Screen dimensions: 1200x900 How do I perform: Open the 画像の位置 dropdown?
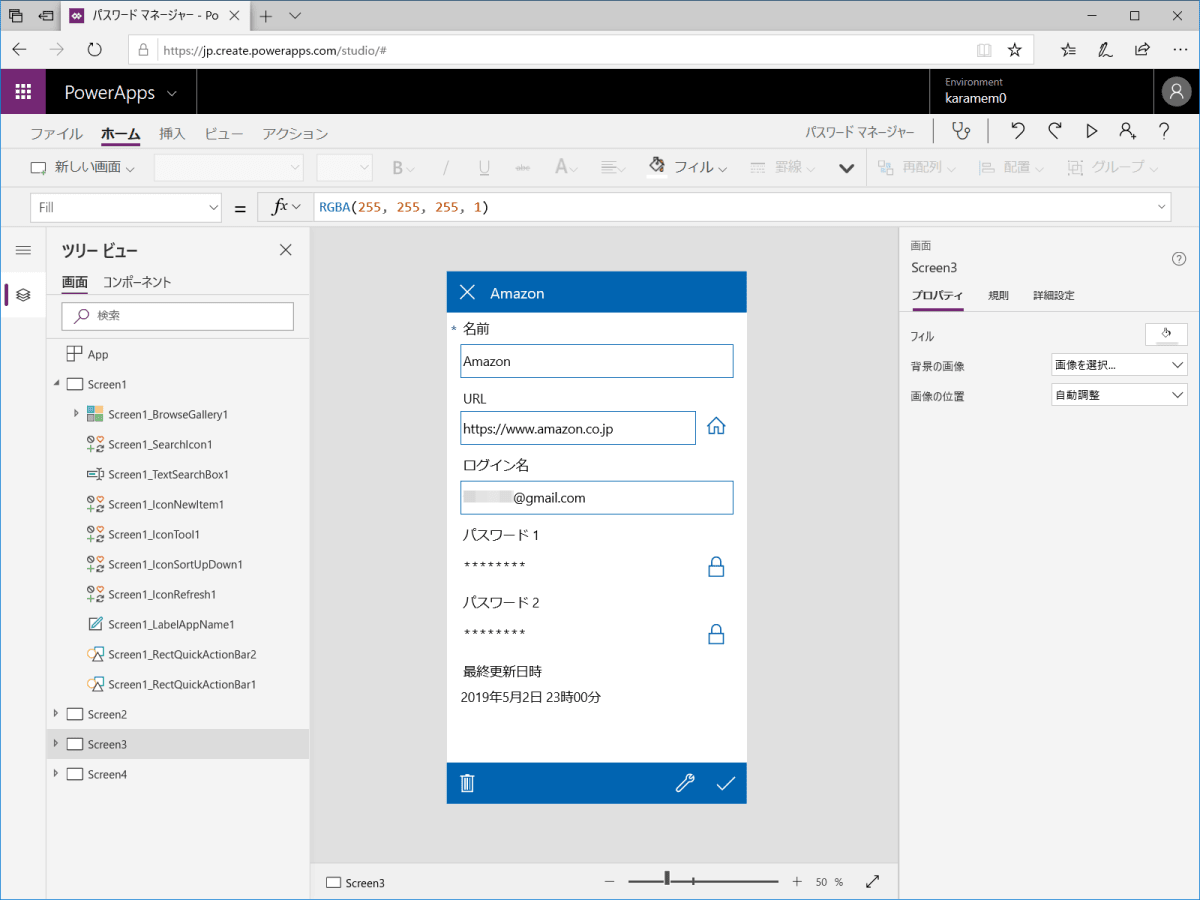pyautogui.click(x=1119, y=395)
